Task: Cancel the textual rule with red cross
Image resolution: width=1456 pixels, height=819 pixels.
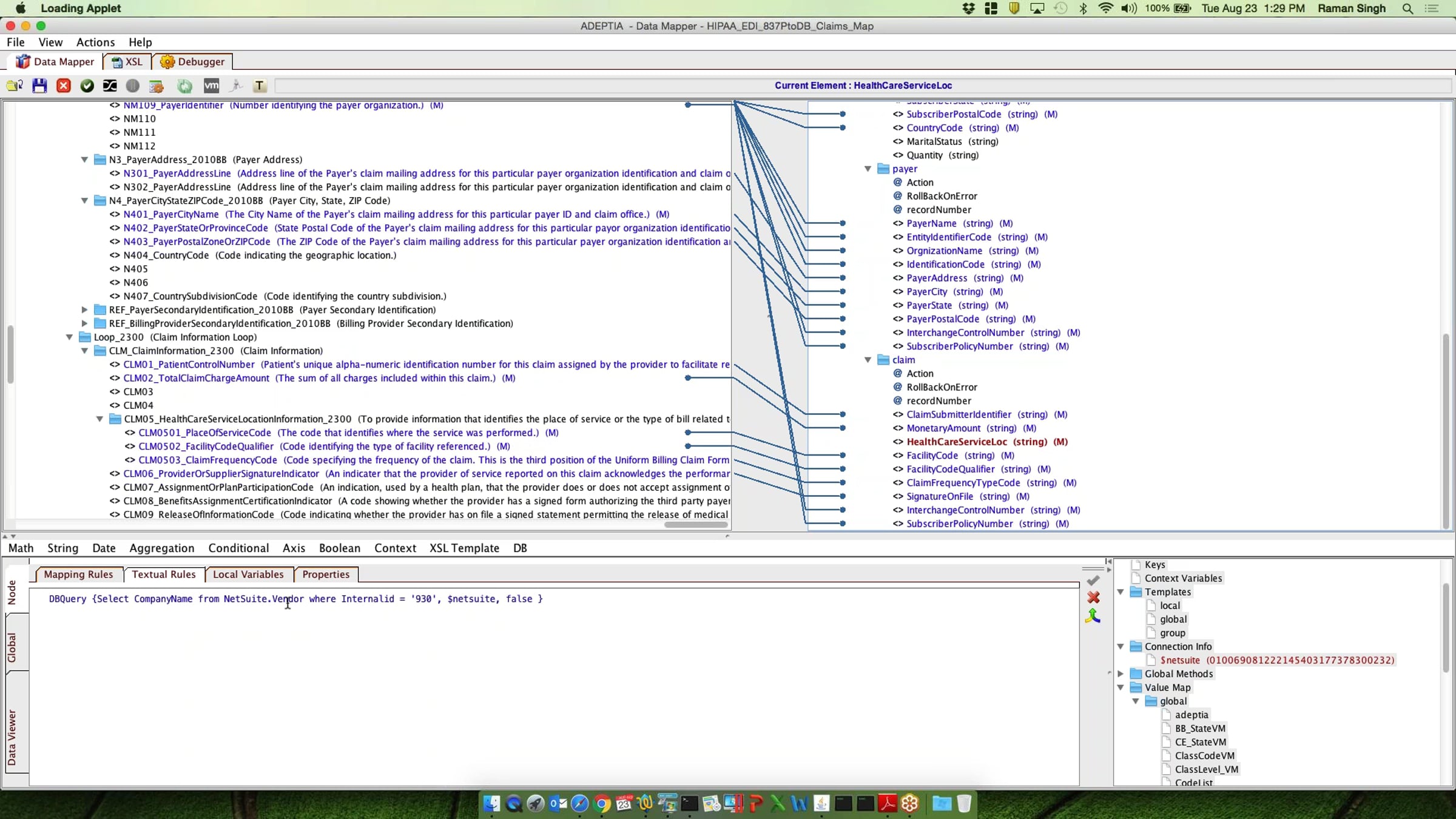Action: click(1093, 598)
